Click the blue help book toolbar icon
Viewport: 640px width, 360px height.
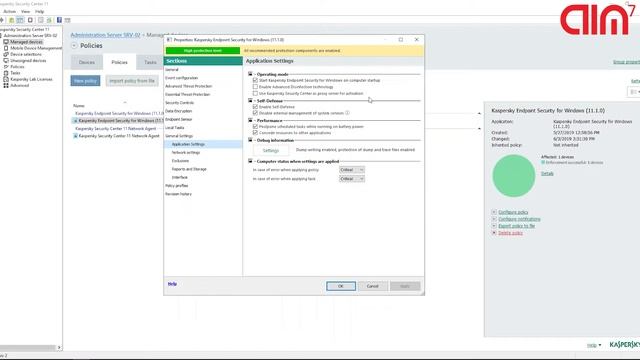tap(59, 20)
